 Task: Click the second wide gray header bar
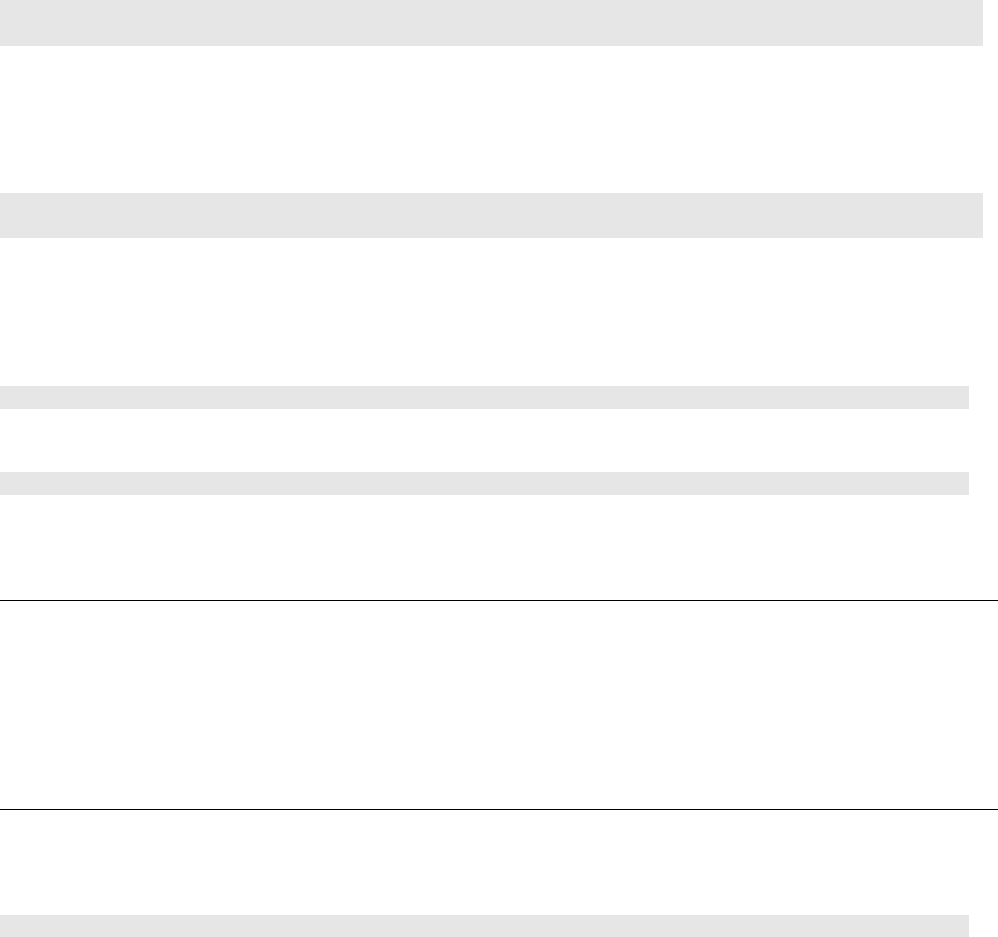tap(490, 214)
